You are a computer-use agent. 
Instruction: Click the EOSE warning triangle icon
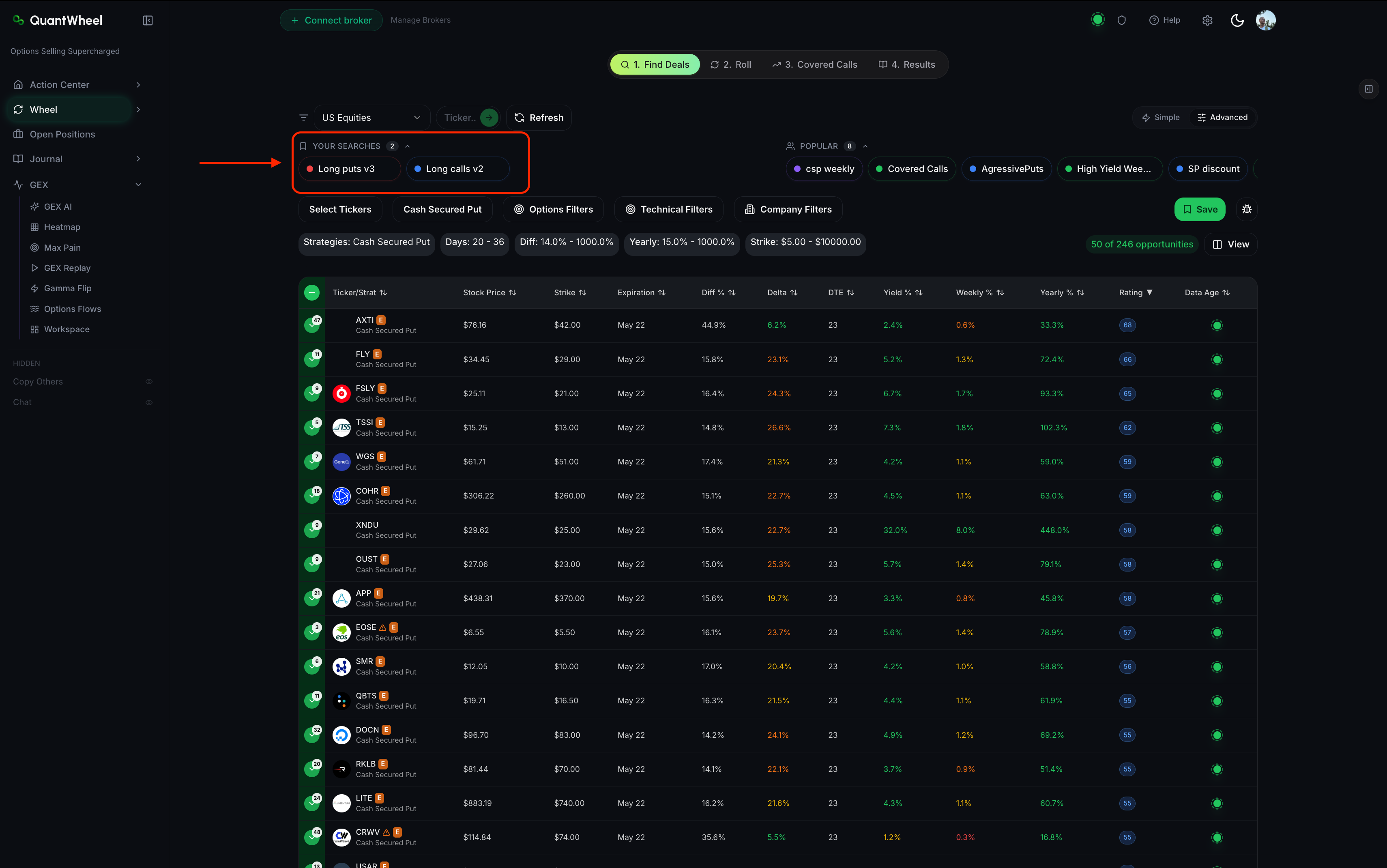click(383, 627)
